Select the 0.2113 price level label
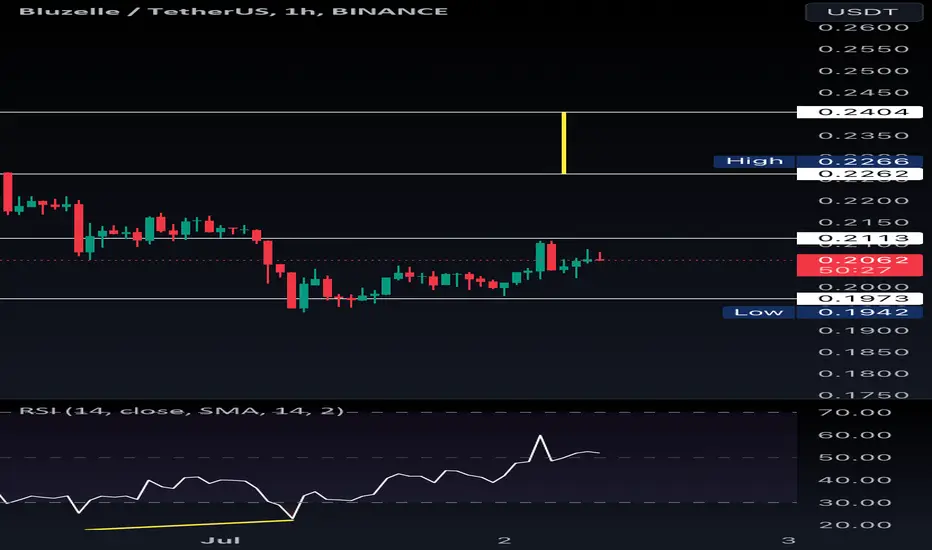The image size is (932, 550). [859, 238]
